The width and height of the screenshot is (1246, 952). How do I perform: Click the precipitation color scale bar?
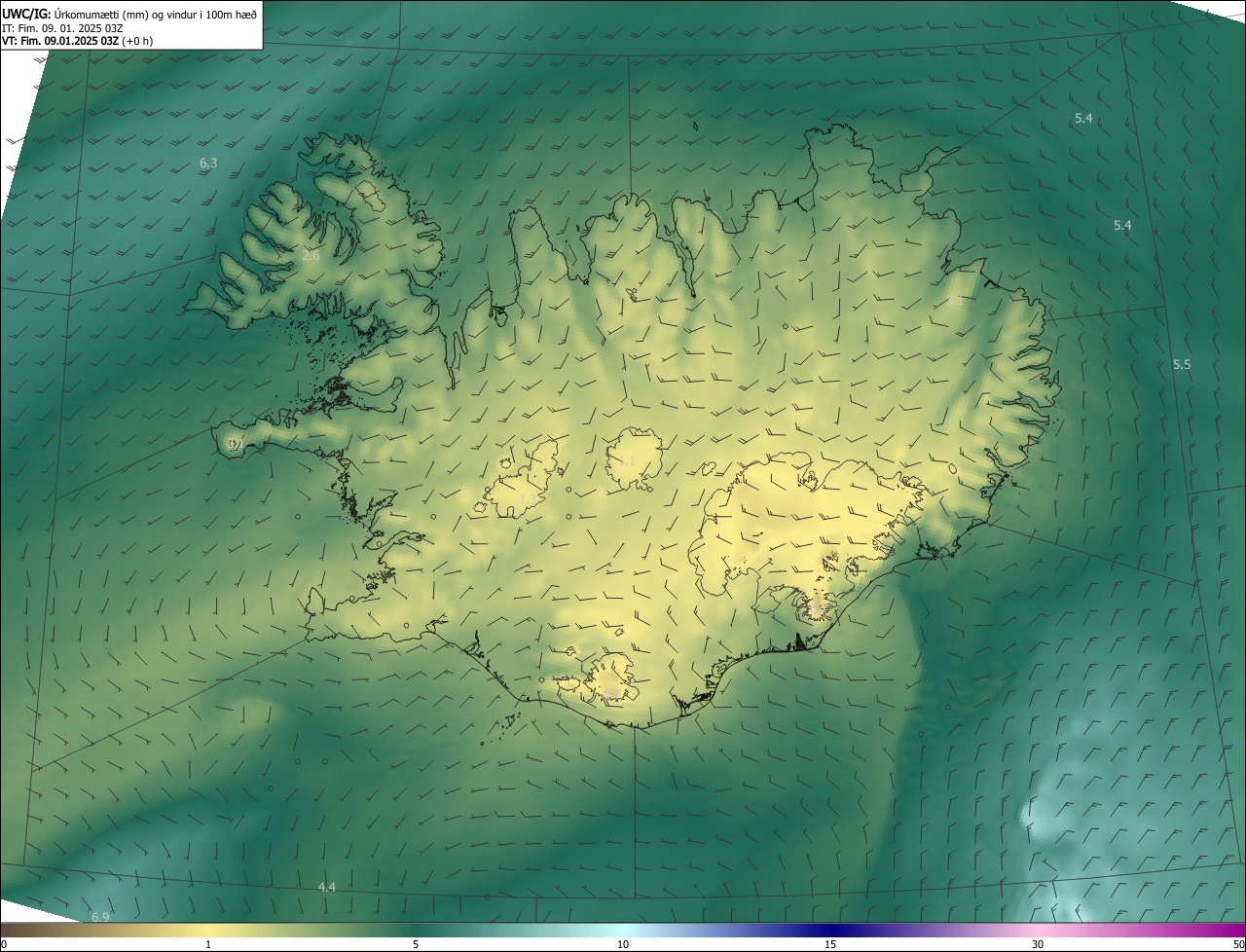(623, 930)
